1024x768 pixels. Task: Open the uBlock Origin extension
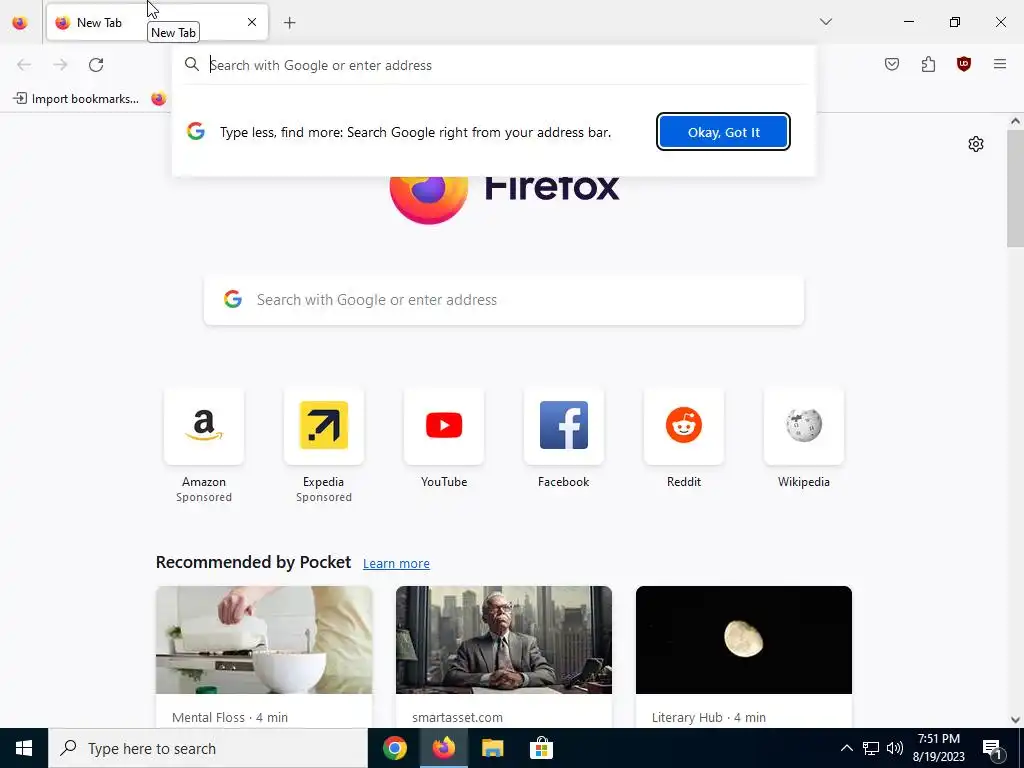(964, 64)
